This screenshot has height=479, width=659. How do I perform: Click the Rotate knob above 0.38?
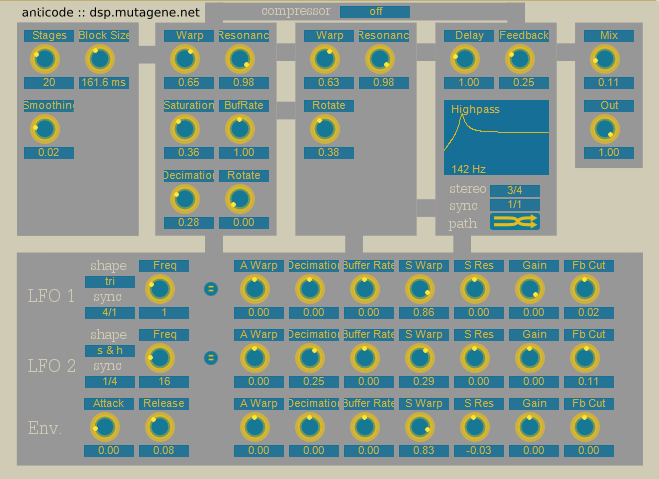click(x=325, y=129)
